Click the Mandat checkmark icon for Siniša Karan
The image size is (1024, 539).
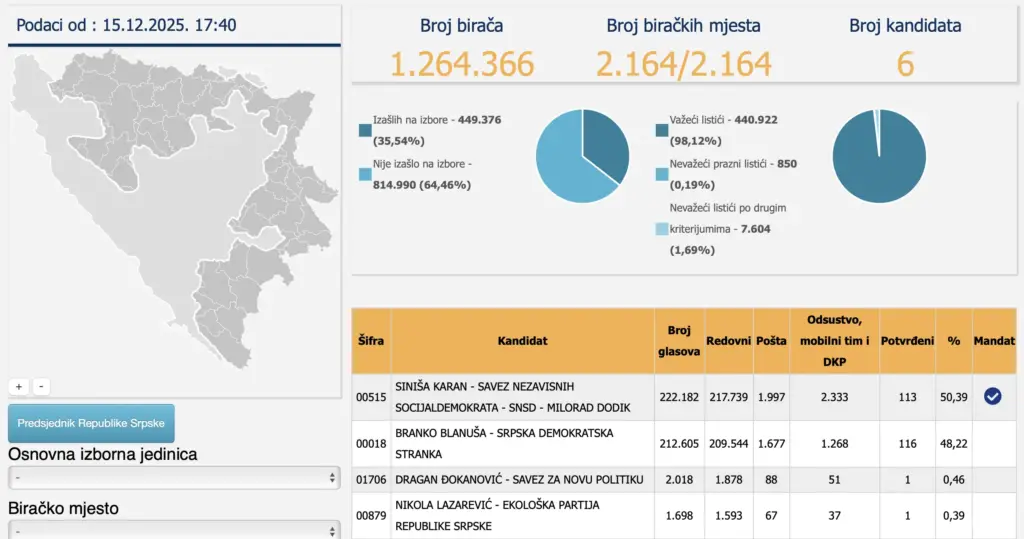coord(992,397)
